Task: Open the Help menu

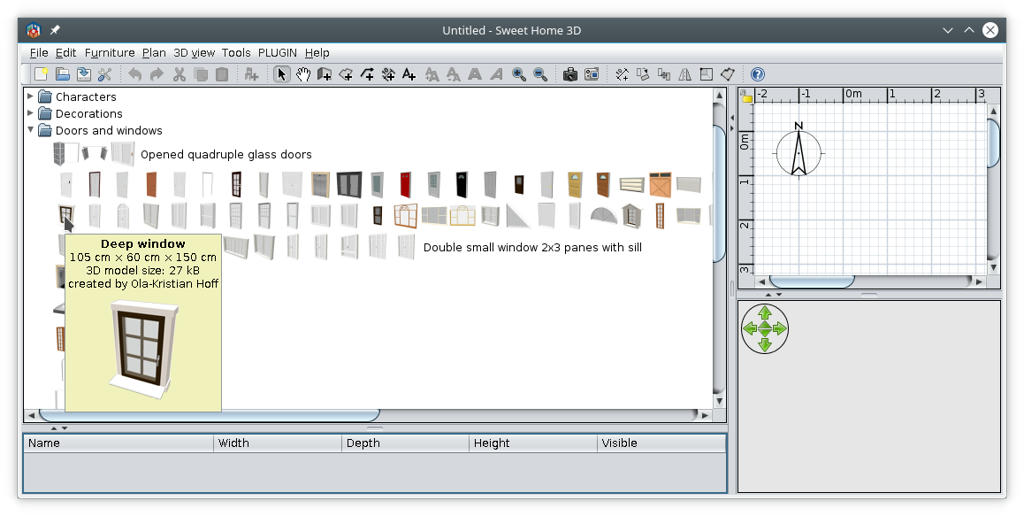Action: click(x=317, y=53)
